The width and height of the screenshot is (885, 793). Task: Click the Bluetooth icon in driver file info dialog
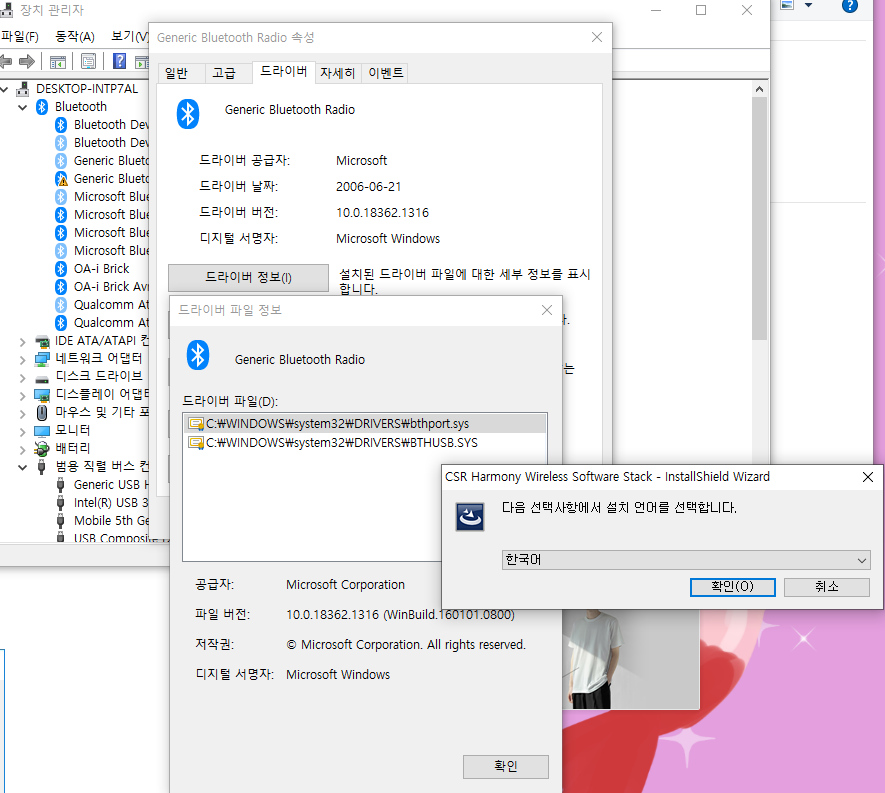198,355
